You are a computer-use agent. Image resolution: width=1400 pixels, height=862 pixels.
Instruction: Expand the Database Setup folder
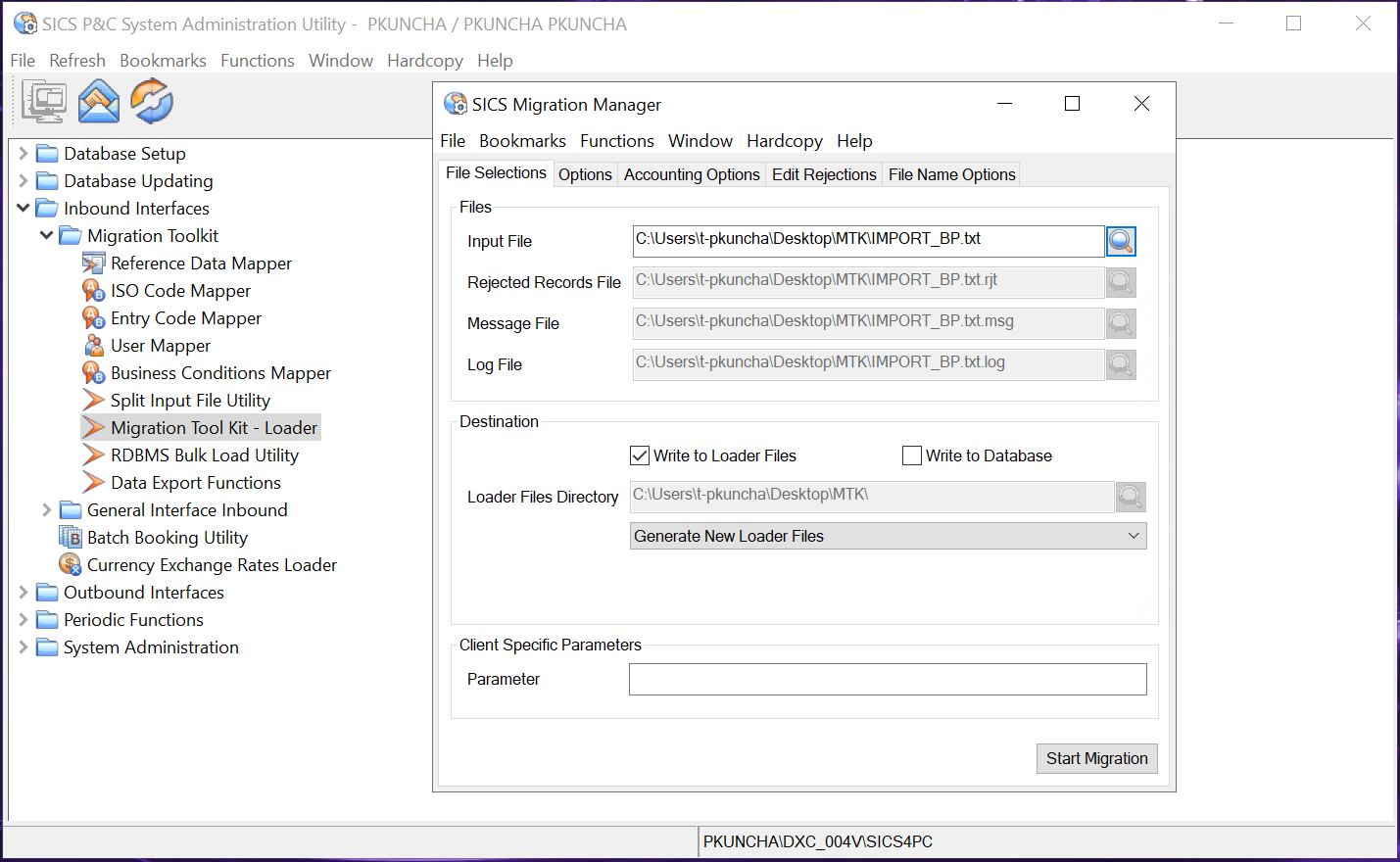[23, 153]
